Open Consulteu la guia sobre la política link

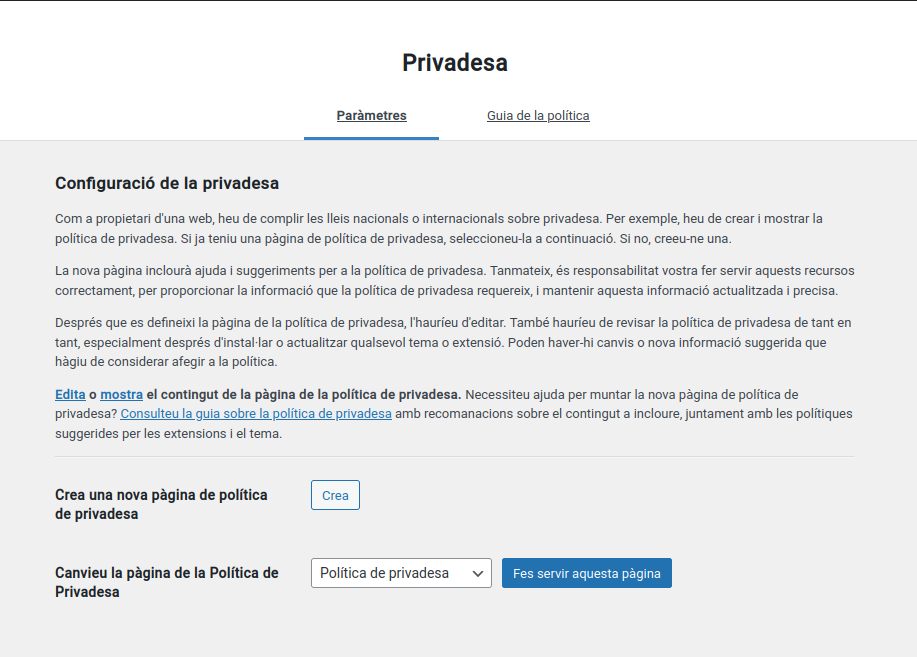coord(256,414)
